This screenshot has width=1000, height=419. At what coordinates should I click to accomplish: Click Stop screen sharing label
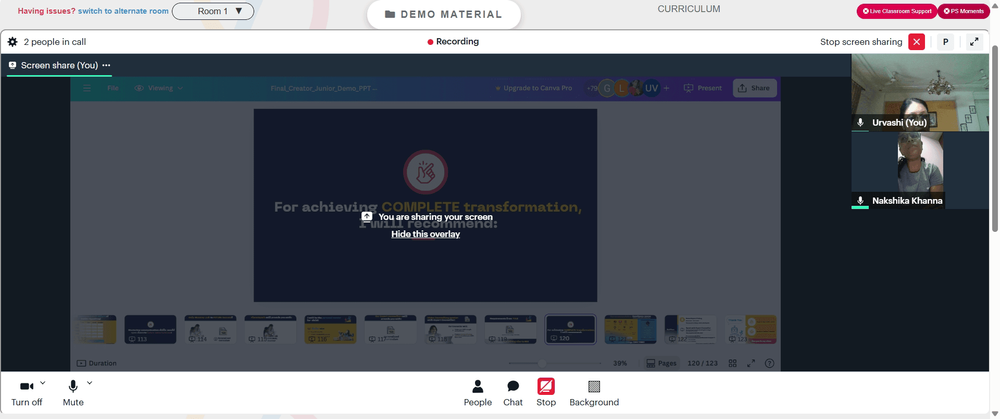pos(861,42)
